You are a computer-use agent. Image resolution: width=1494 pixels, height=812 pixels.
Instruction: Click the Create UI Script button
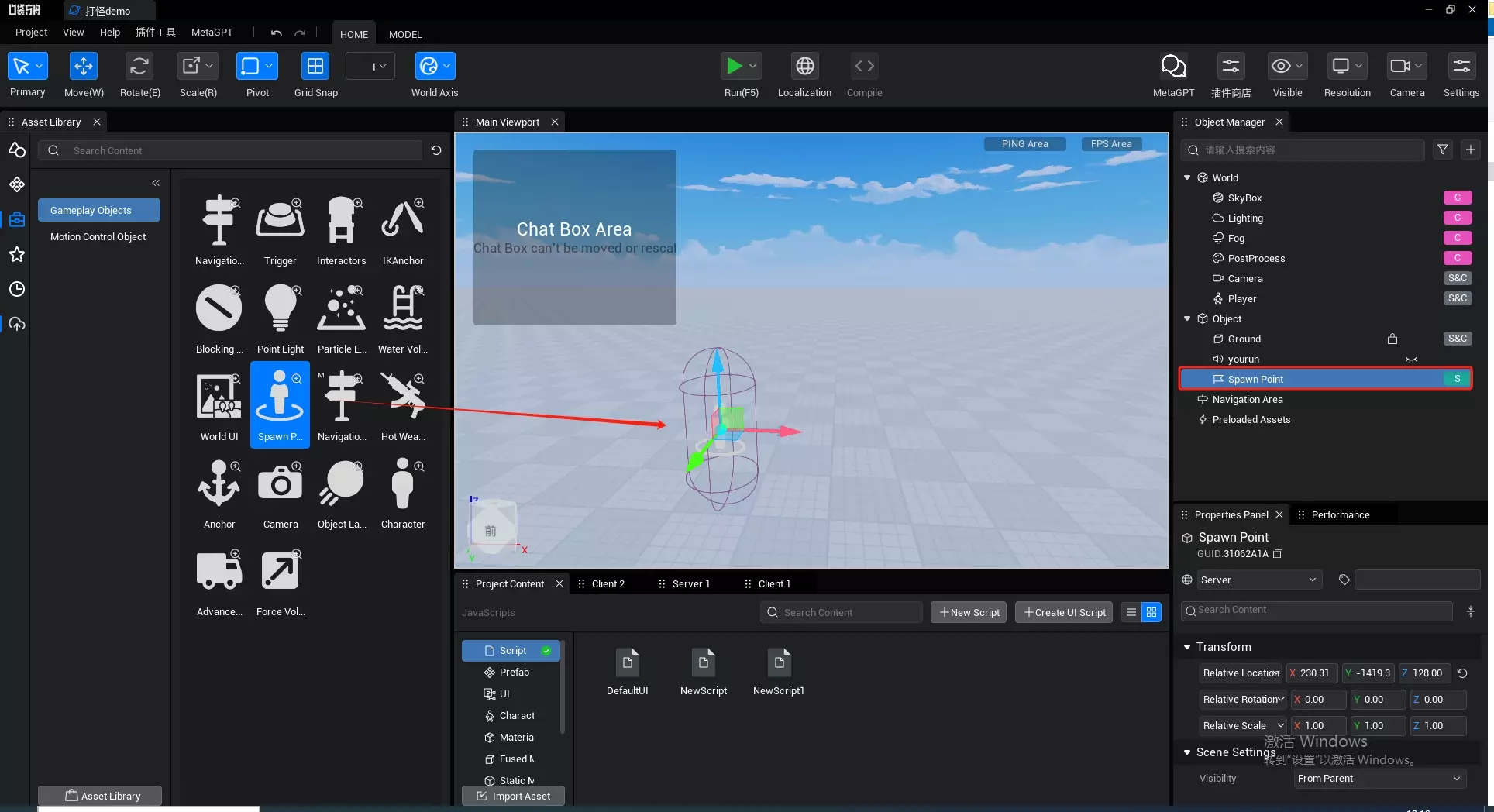point(1064,612)
